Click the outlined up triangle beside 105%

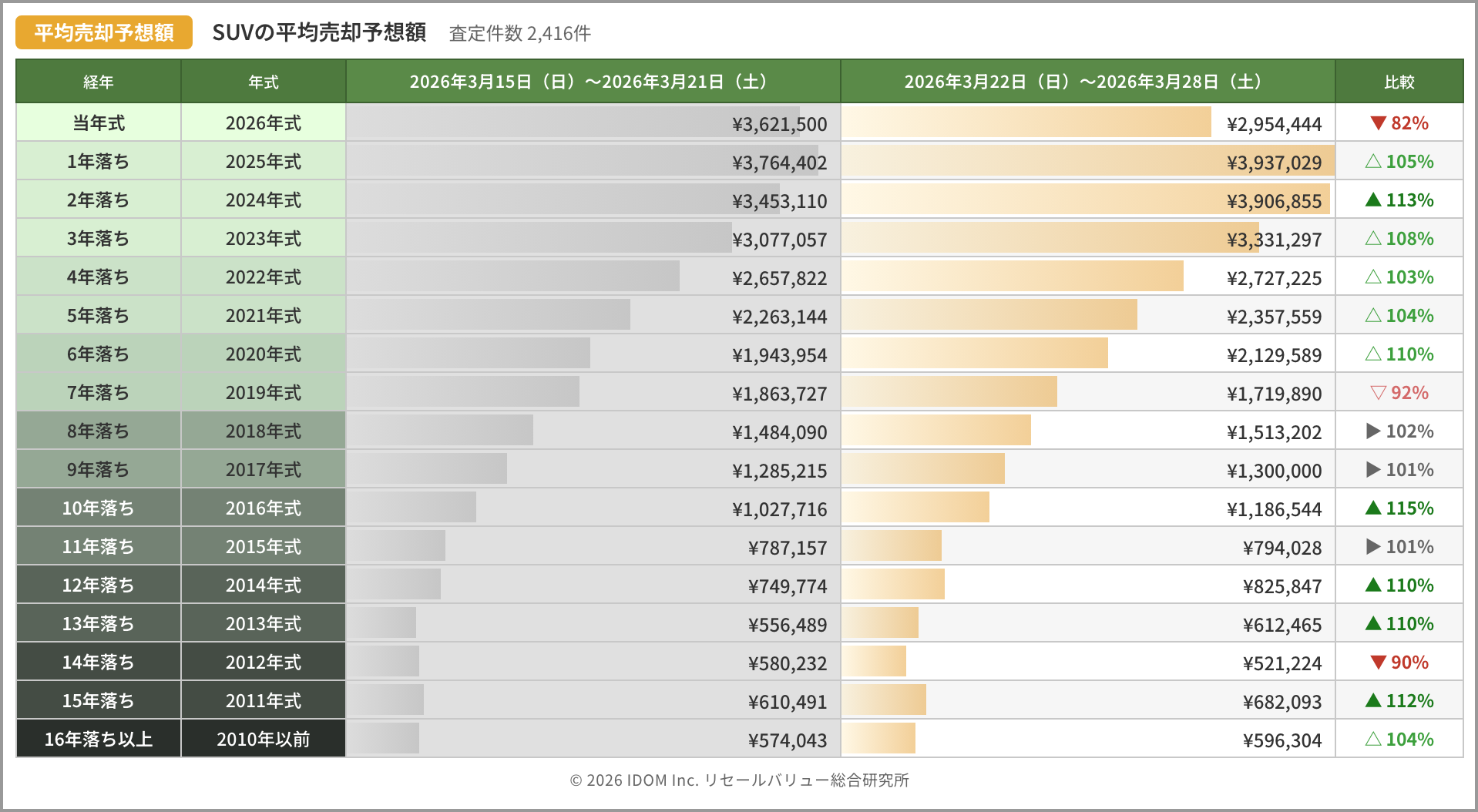click(1372, 162)
